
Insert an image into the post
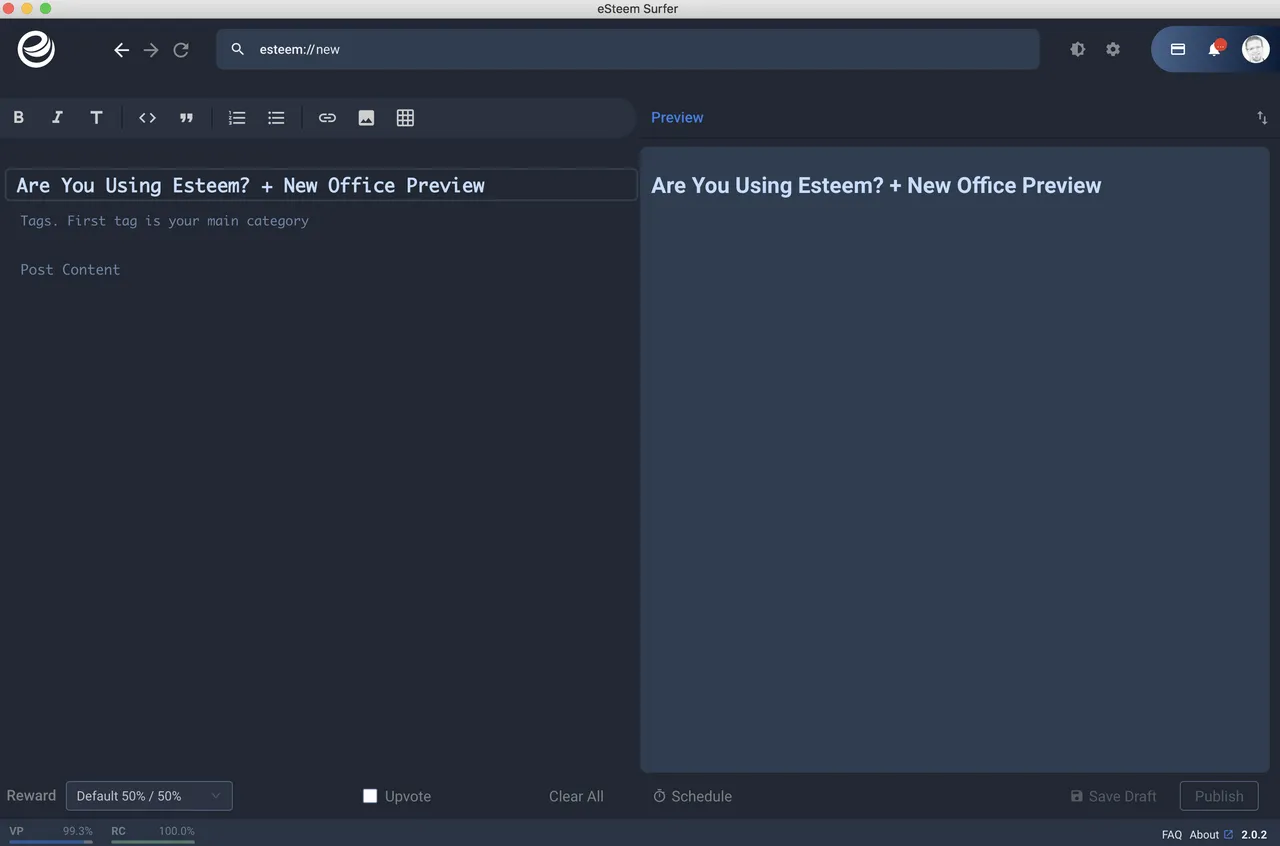point(366,118)
